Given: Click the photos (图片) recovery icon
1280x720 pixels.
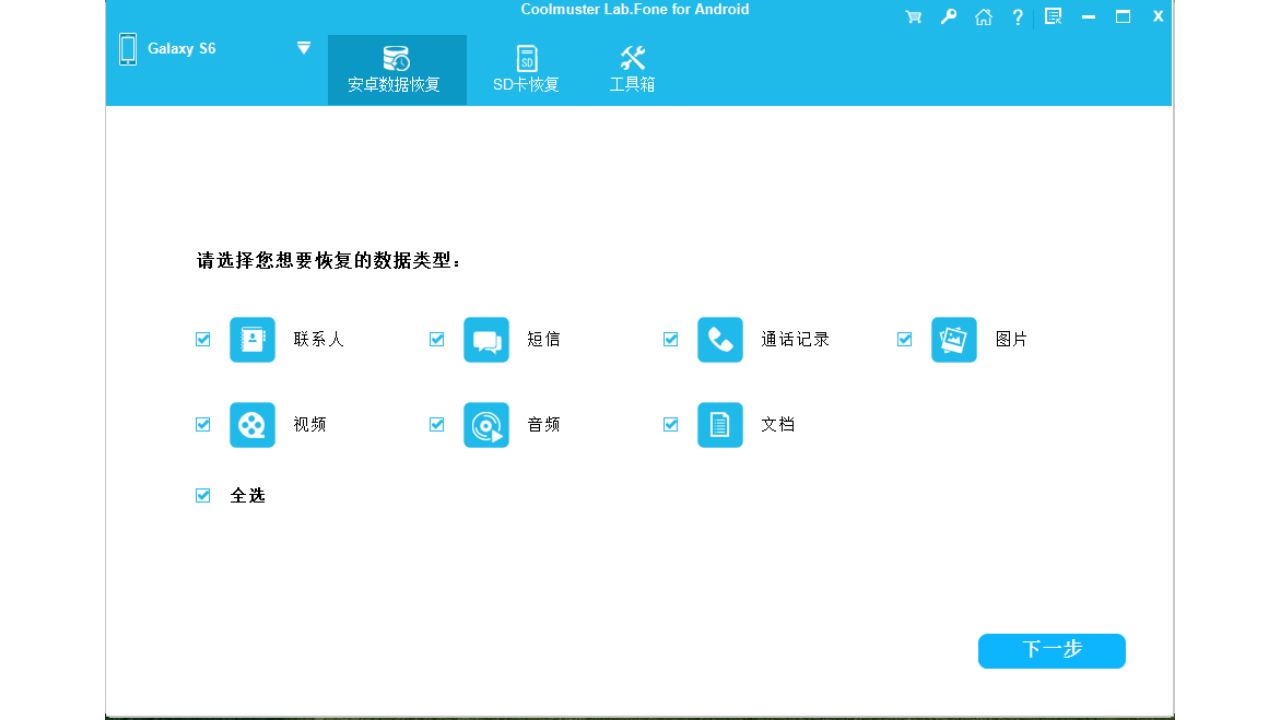Looking at the screenshot, I should tap(953, 339).
